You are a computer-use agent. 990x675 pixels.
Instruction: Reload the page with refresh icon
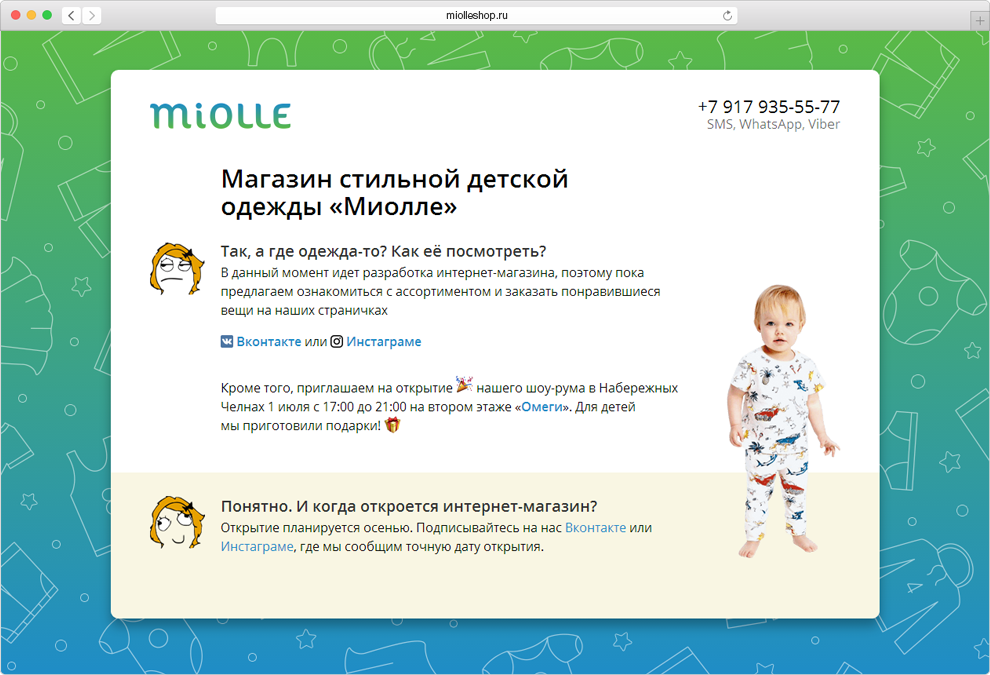coord(727,16)
